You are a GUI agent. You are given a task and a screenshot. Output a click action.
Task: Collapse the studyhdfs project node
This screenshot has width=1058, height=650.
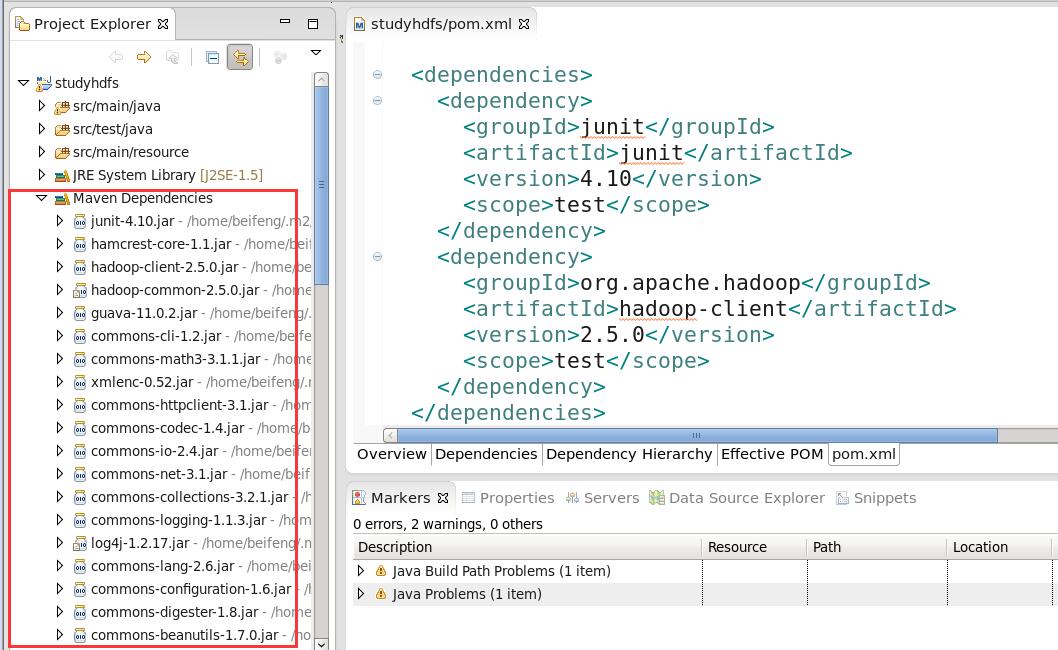click(x=24, y=83)
